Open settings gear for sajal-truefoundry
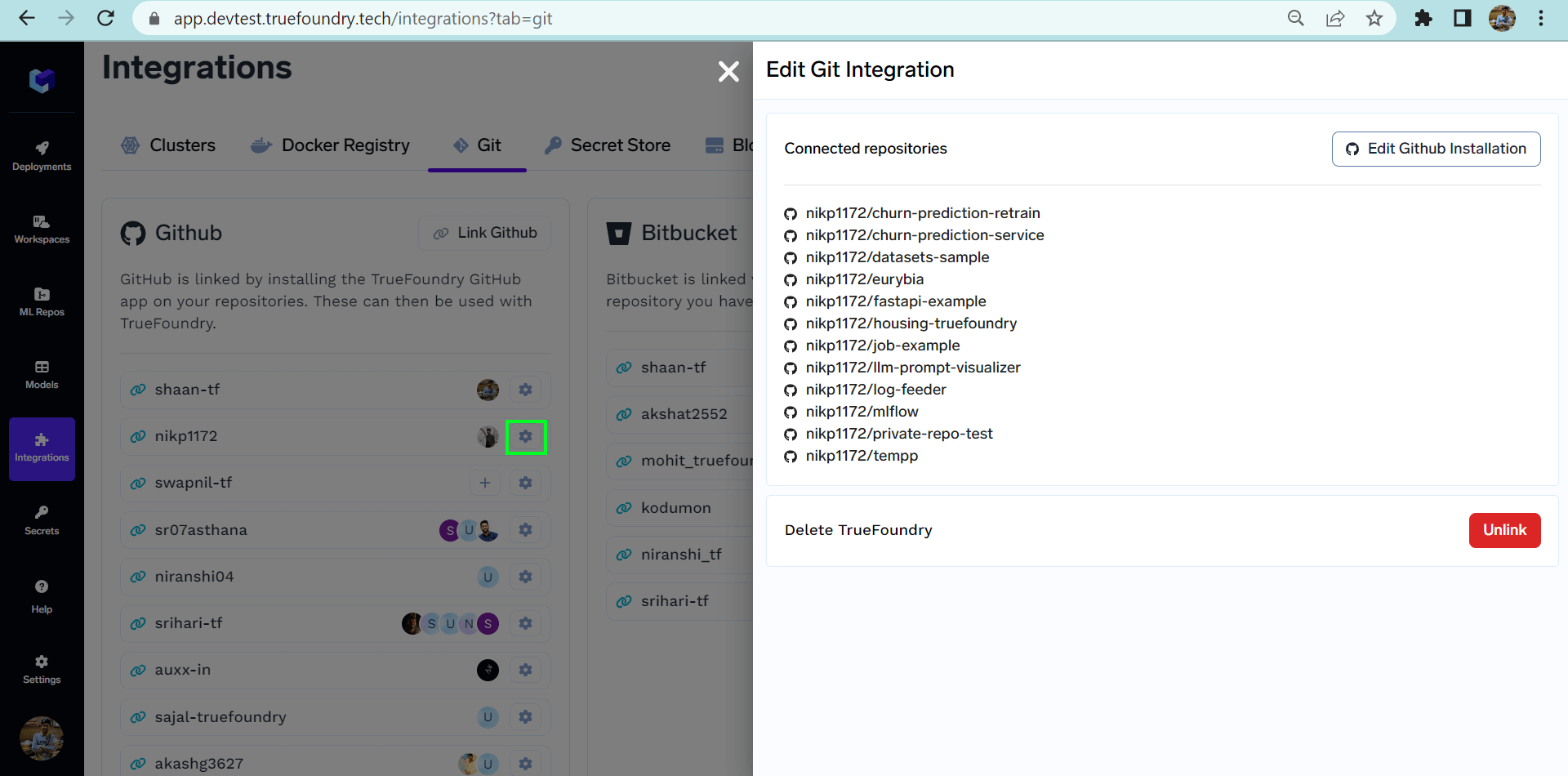Viewport: 1568px width, 776px height. point(525,716)
